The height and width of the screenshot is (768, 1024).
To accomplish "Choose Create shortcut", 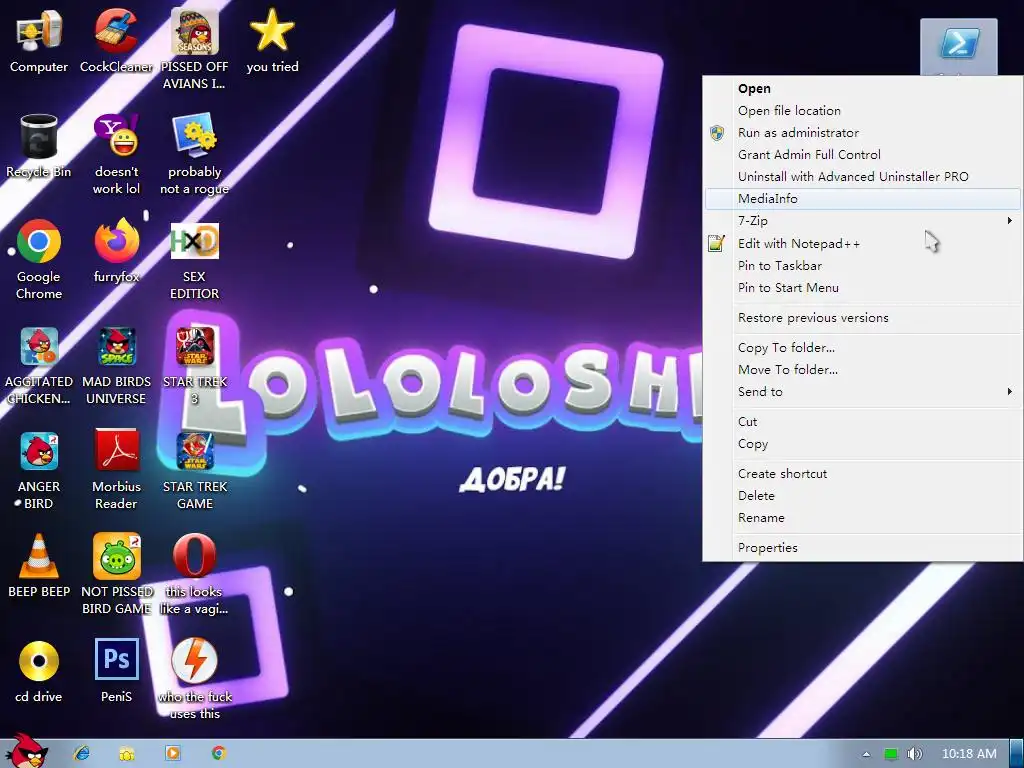I will (x=863, y=474).
